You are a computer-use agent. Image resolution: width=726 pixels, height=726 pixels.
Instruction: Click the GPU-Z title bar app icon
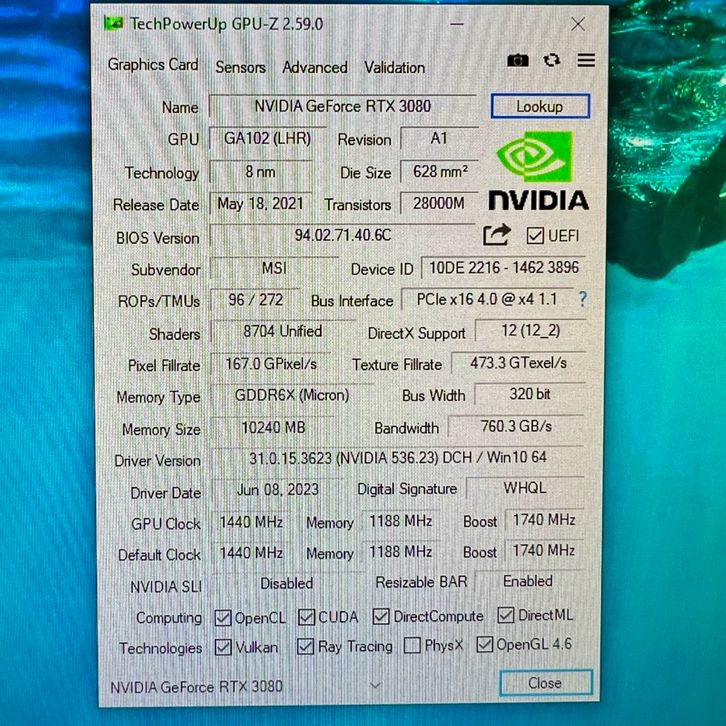coord(115,24)
